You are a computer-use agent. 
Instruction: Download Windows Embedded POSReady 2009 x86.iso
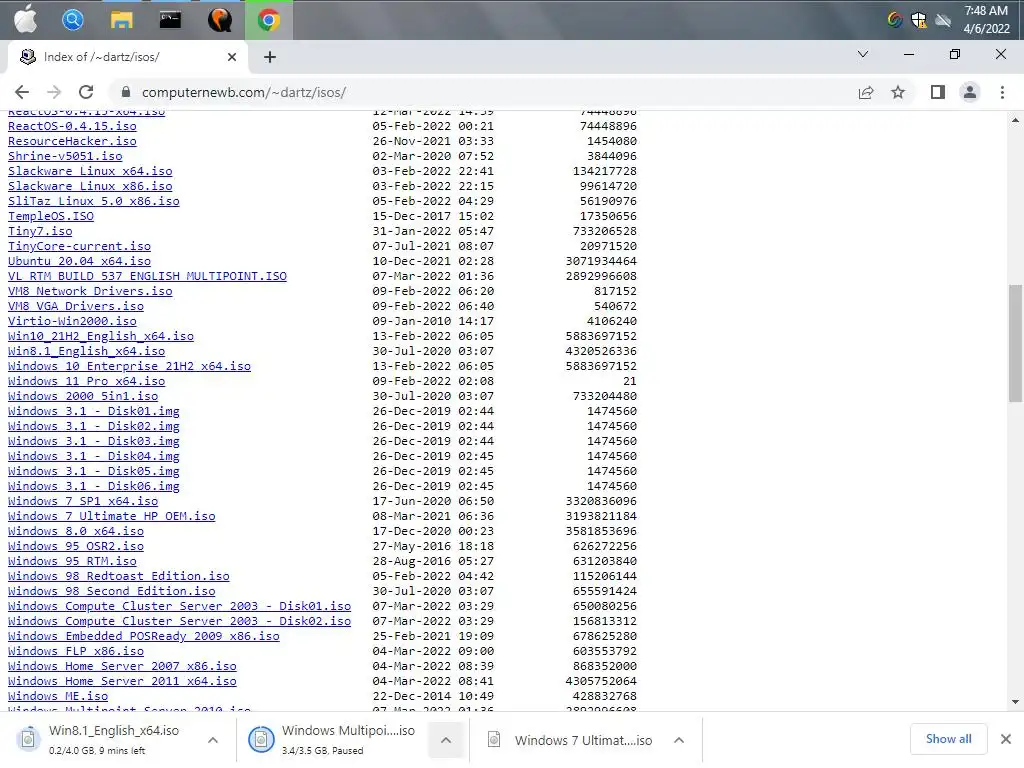click(144, 637)
